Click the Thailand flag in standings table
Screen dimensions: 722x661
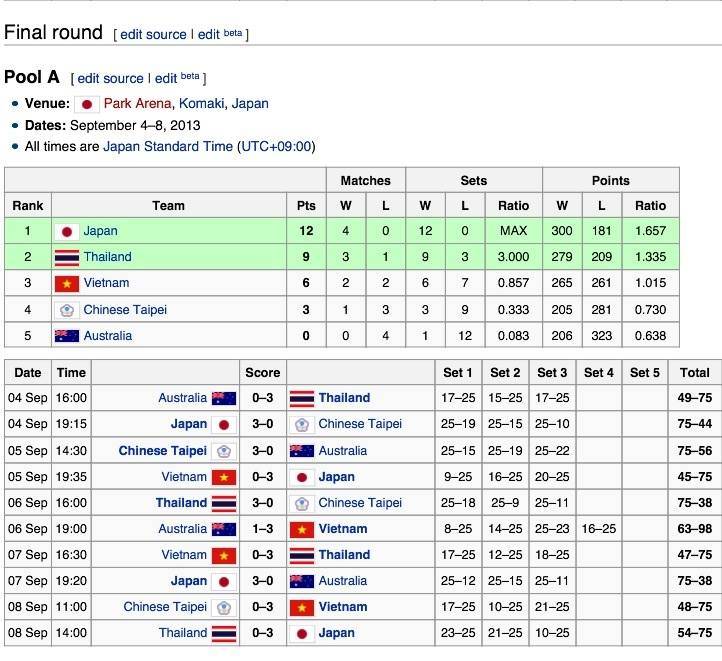[x=67, y=257]
